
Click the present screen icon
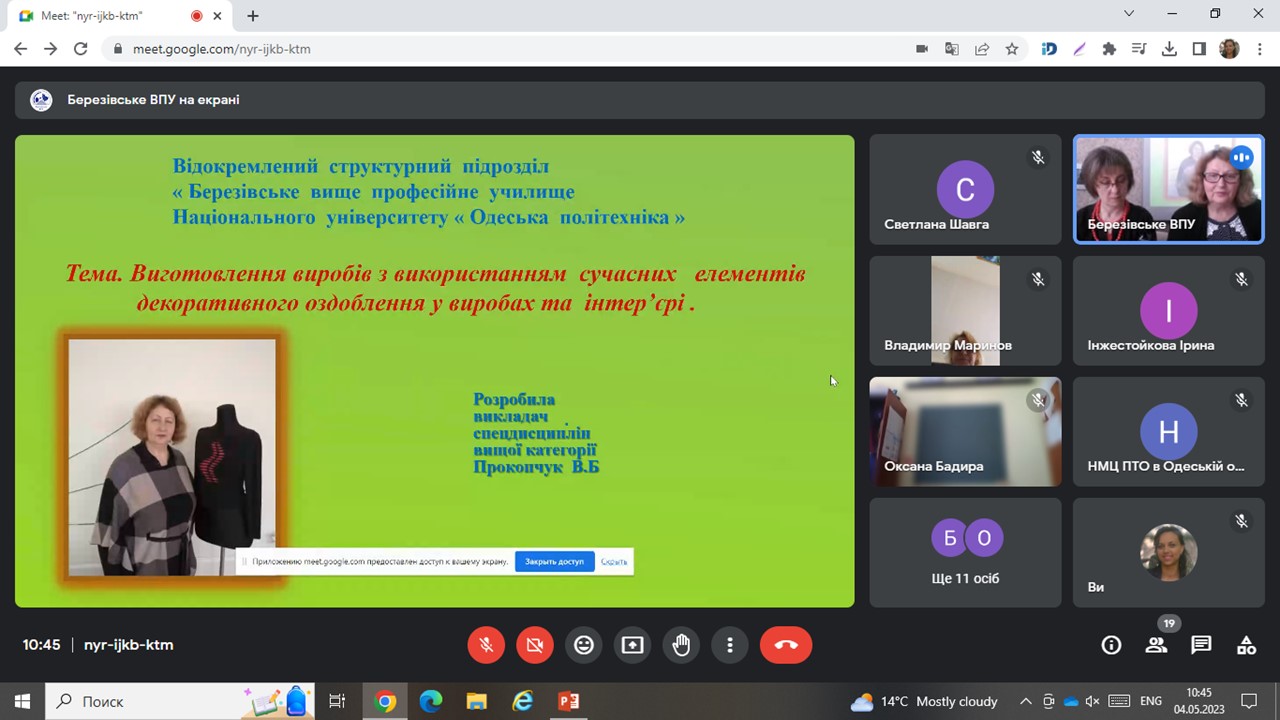(x=632, y=645)
